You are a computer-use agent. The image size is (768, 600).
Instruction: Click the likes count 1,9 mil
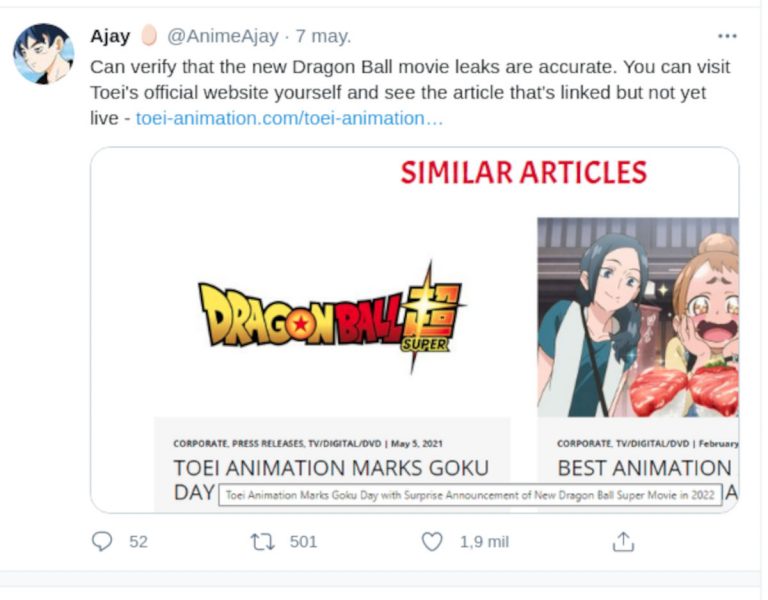[484, 542]
